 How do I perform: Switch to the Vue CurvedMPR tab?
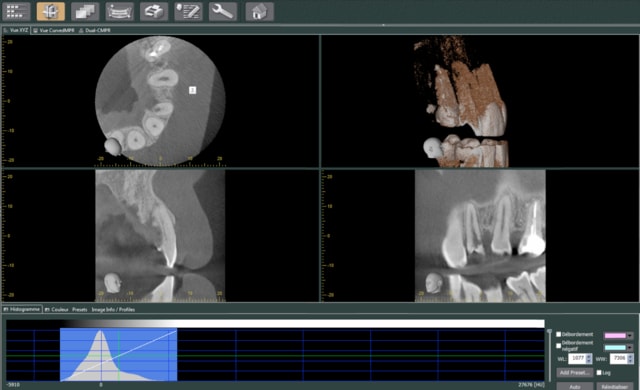54,30
